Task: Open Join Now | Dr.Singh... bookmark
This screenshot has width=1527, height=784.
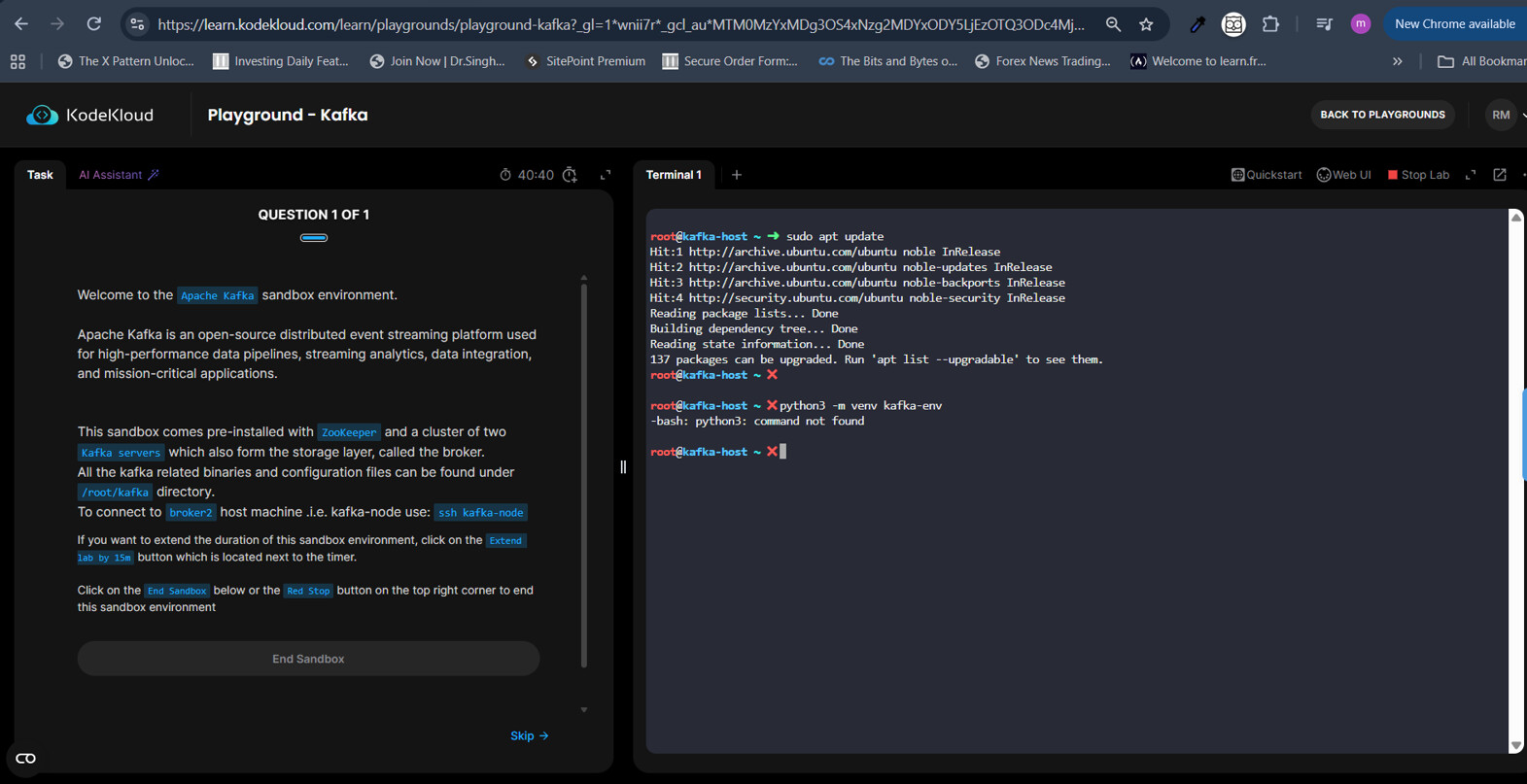Action: pos(436,61)
